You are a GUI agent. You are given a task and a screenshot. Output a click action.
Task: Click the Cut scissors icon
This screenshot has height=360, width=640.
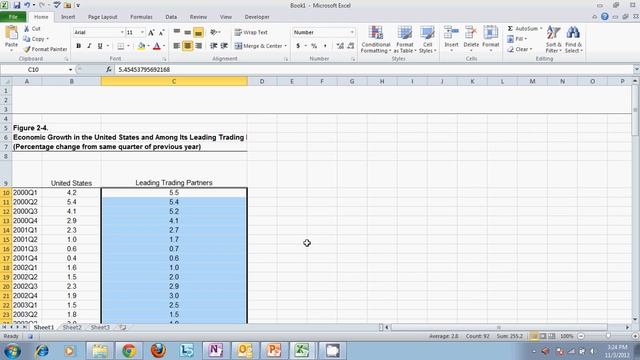(x=27, y=29)
